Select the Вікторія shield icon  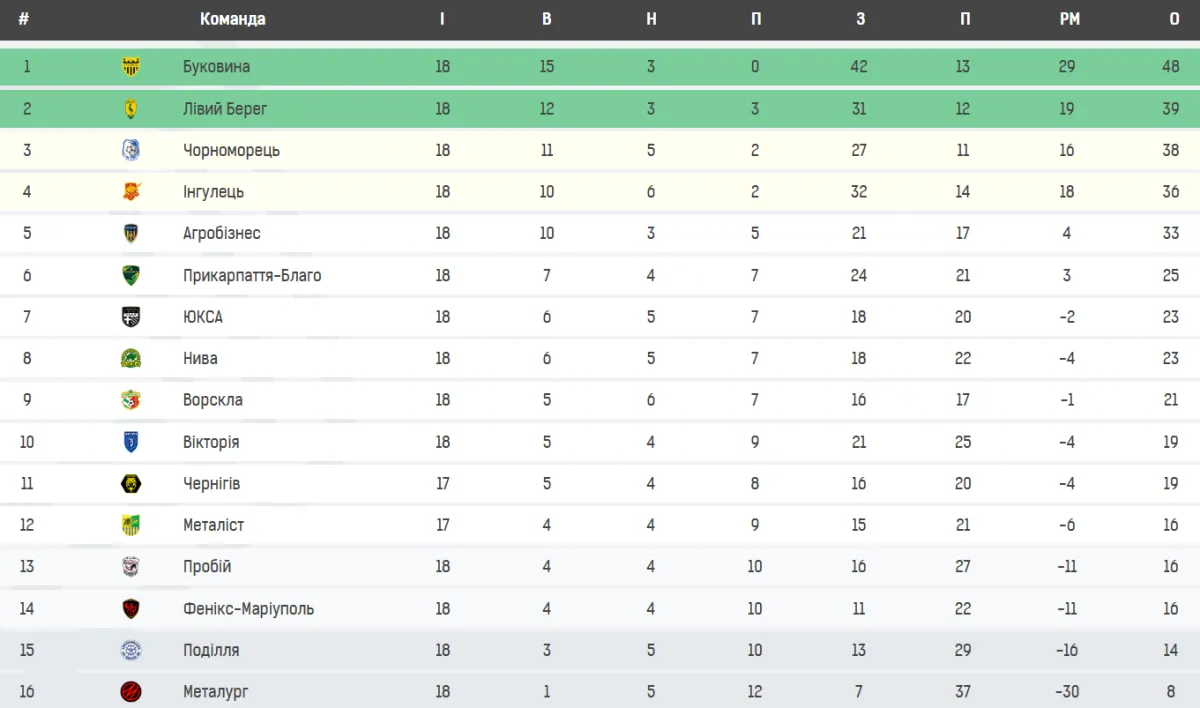131,442
